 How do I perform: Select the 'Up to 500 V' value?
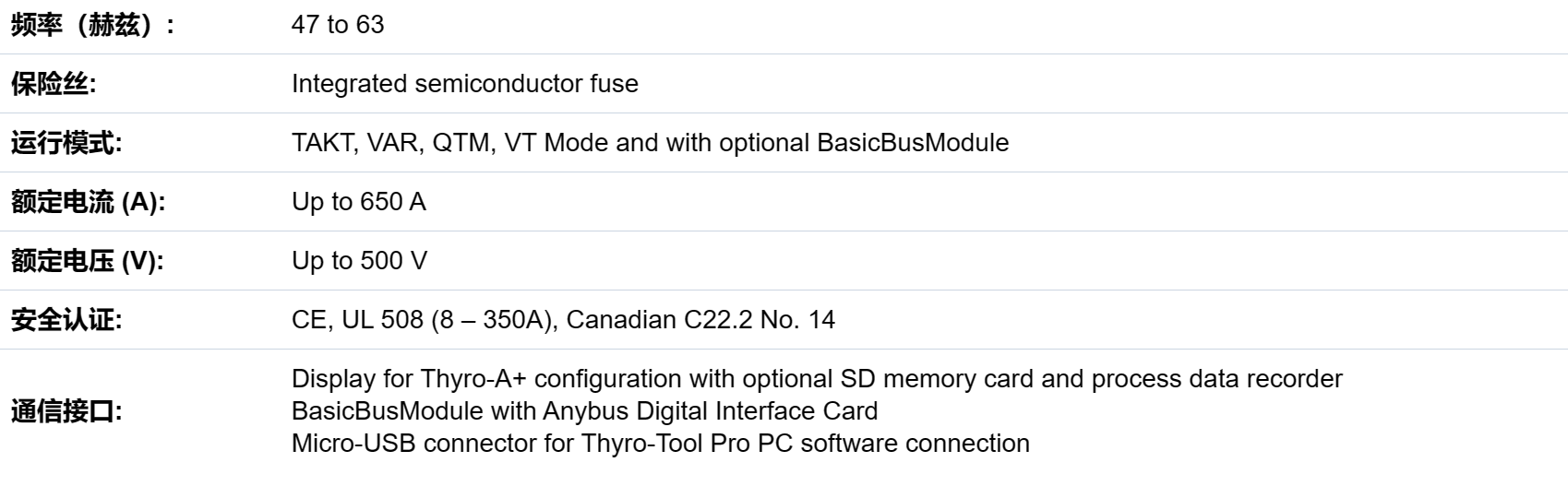[x=360, y=261]
